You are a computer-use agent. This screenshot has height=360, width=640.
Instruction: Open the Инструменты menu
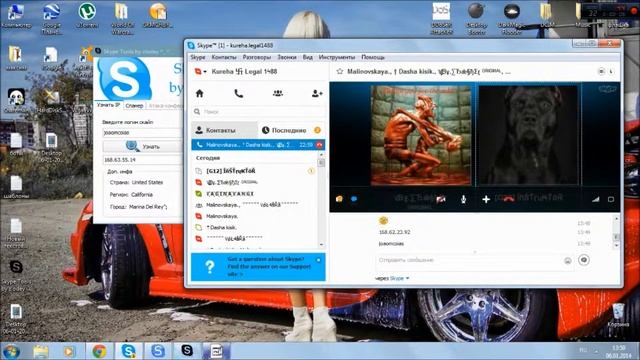tap(337, 57)
